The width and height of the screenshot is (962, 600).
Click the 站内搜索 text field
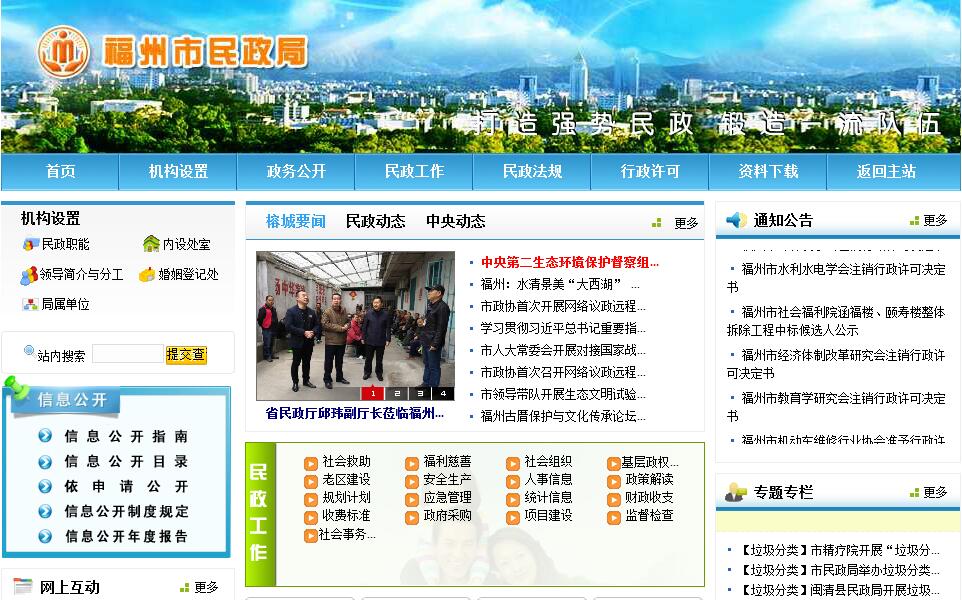[x=127, y=354]
